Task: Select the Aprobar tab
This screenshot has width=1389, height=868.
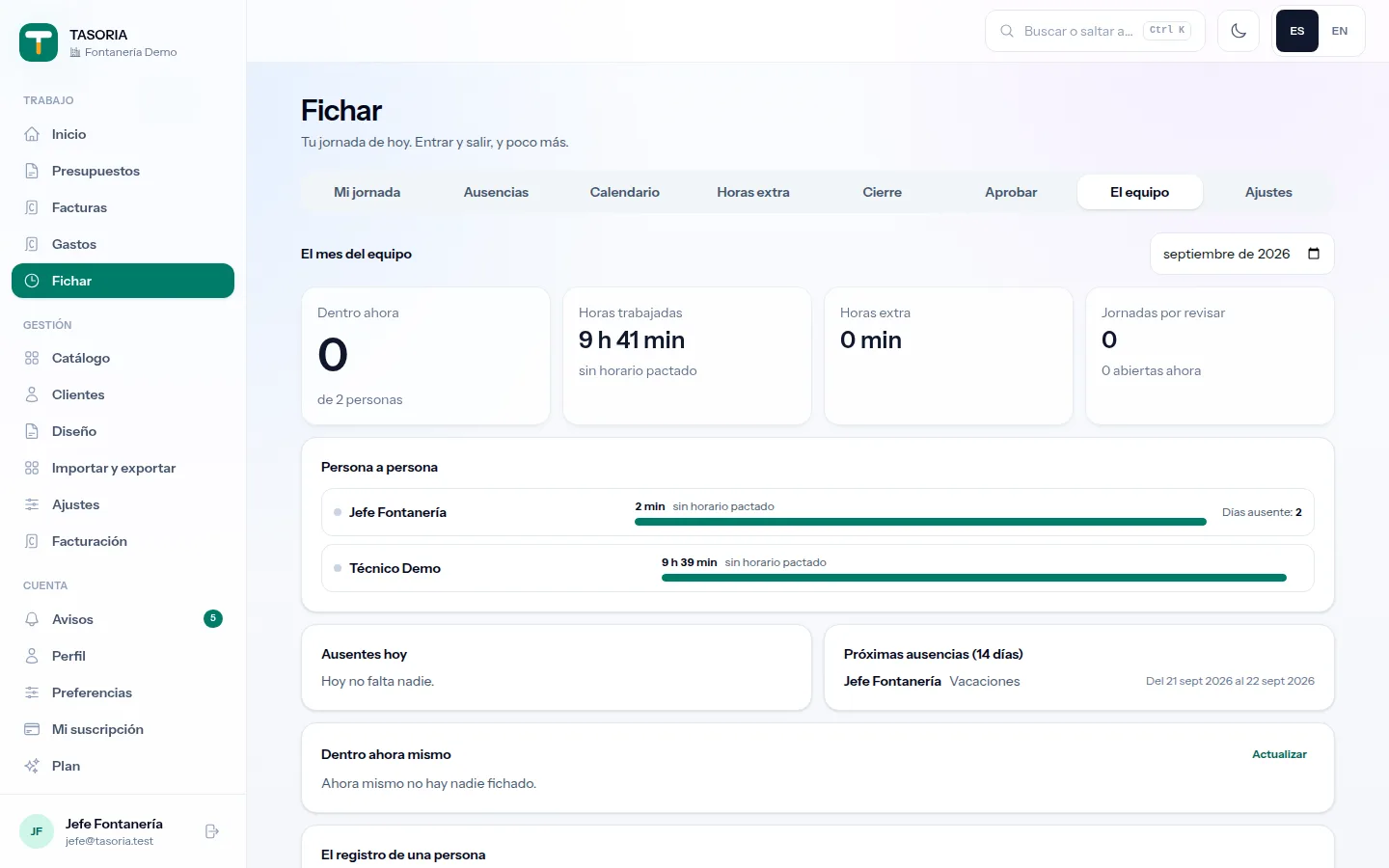Action: 1011,192
